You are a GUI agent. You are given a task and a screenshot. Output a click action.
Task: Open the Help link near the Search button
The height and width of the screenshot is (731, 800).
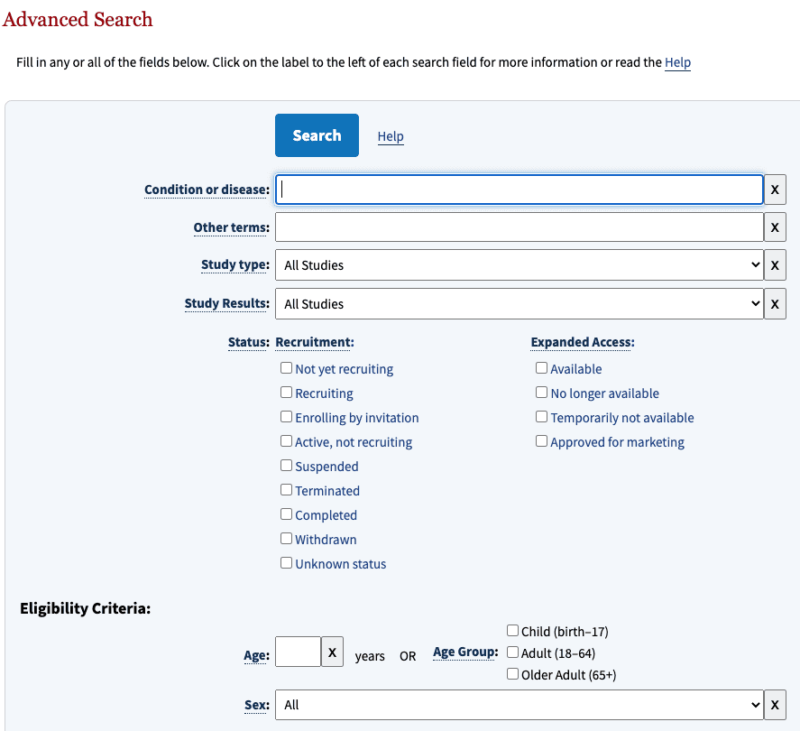[x=390, y=136]
